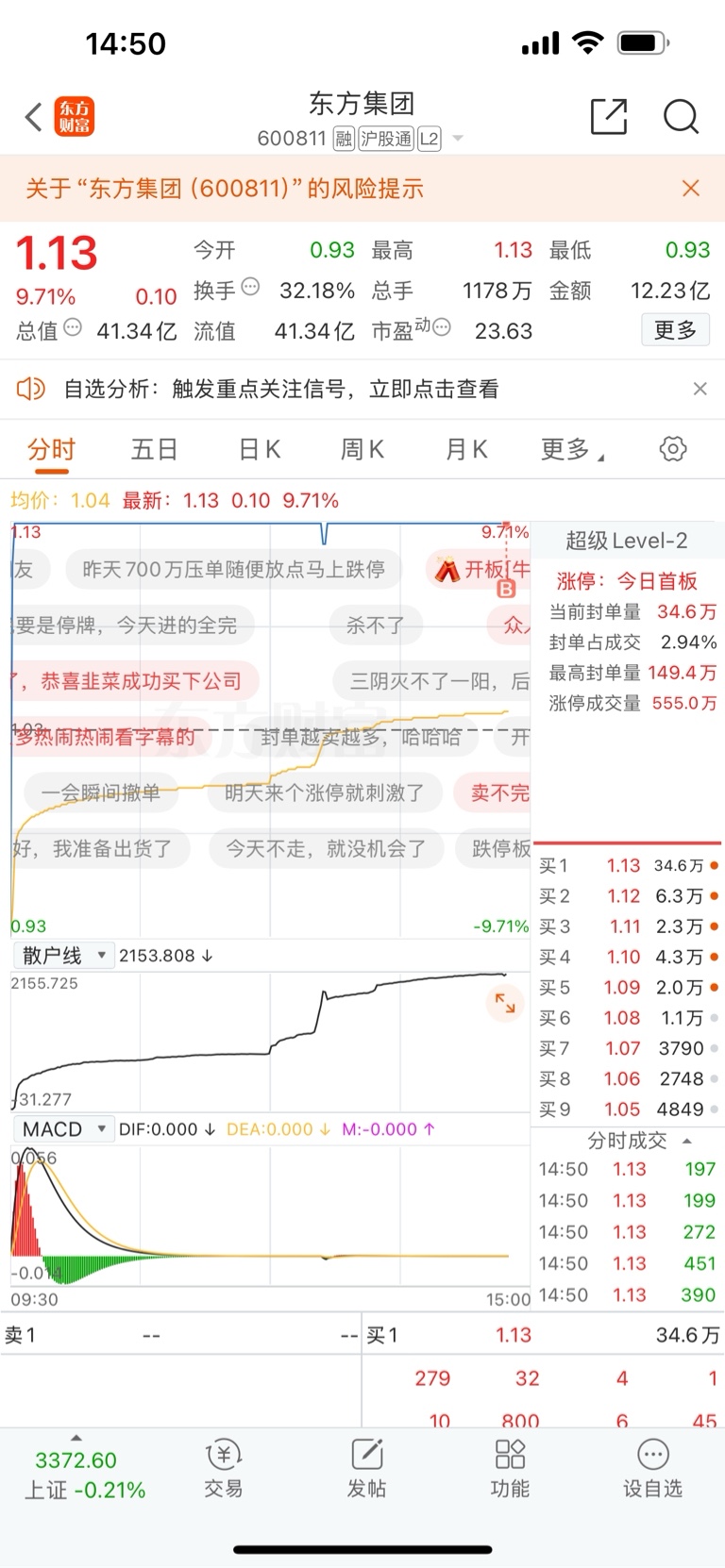Close the orange 风险提示 banner
This screenshot has width=725, height=1568.
[691, 188]
